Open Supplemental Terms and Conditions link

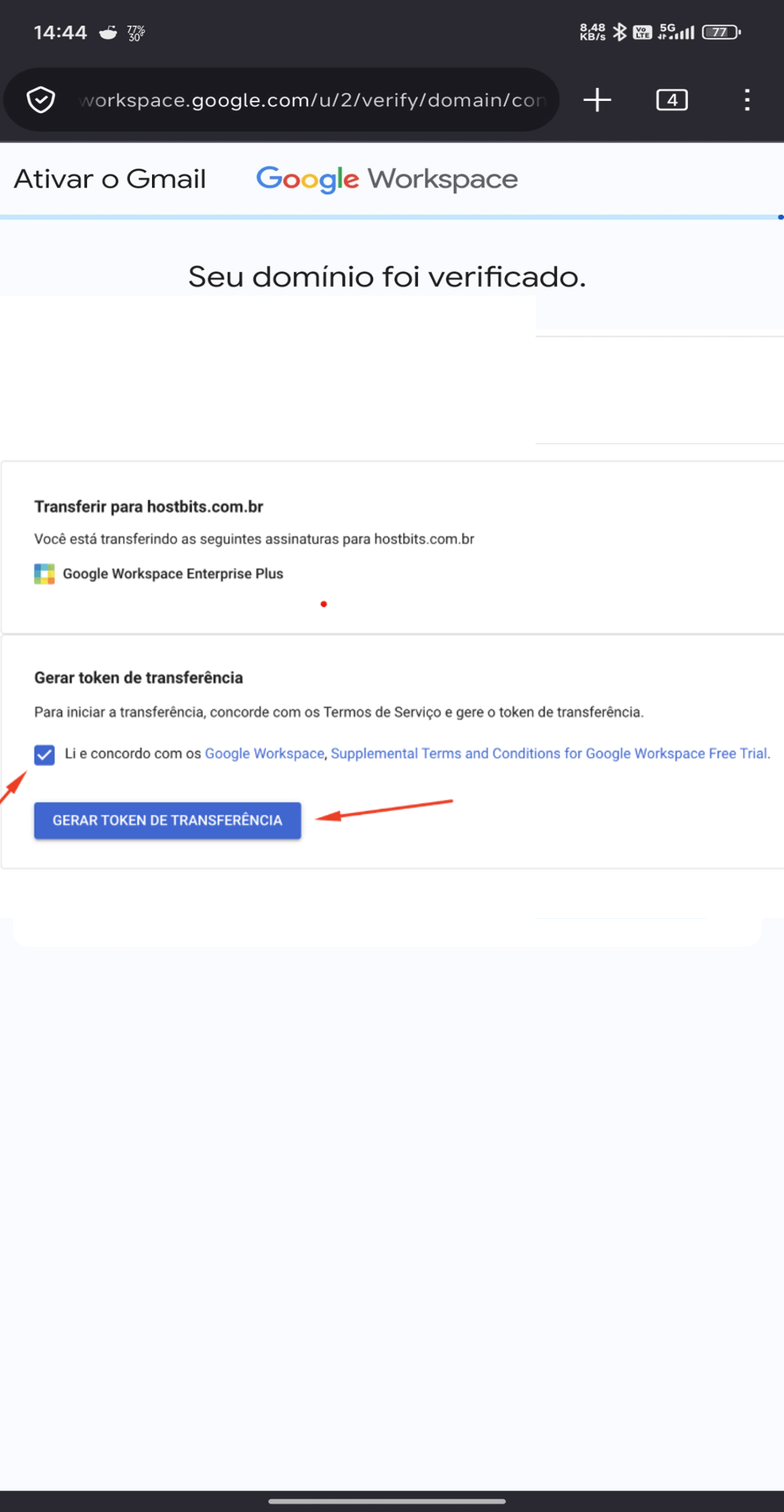tap(549, 754)
